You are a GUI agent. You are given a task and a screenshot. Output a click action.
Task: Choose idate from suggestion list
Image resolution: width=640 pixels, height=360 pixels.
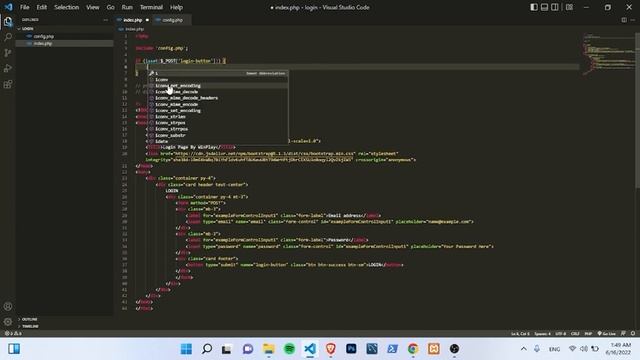coord(218,141)
